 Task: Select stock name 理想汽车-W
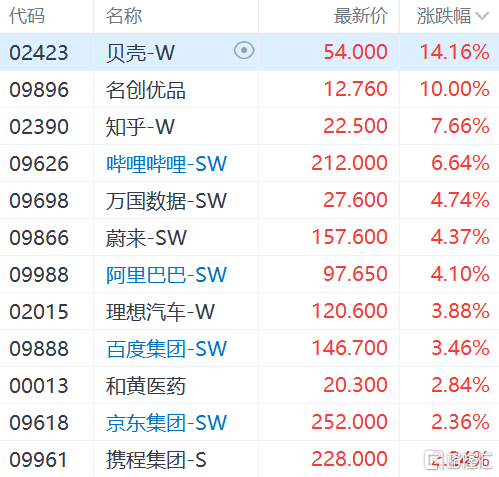coord(160,312)
